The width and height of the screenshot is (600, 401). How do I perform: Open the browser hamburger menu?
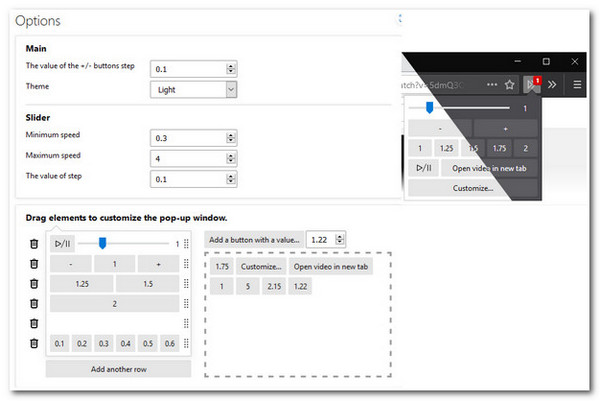[577, 85]
